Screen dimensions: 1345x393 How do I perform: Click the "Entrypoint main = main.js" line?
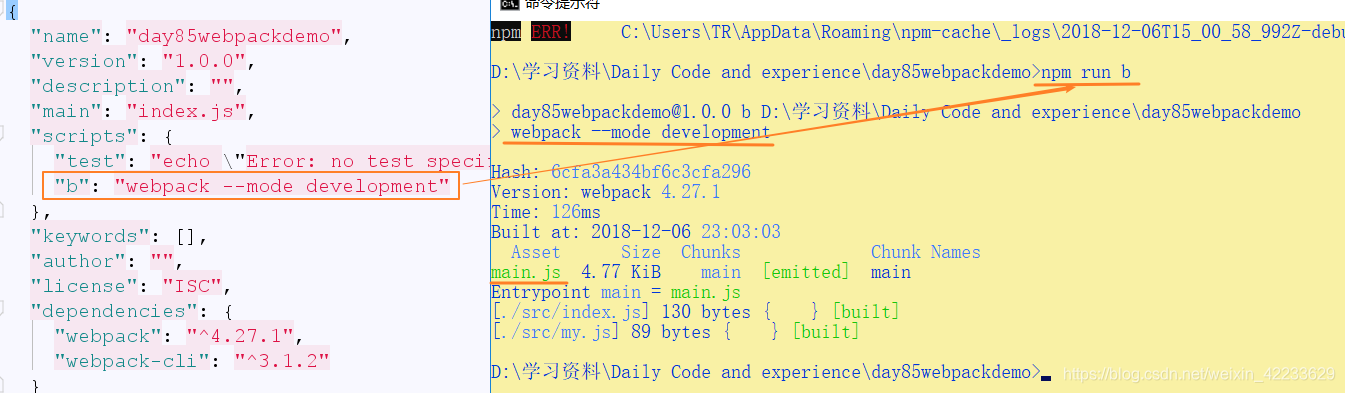pos(616,292)
